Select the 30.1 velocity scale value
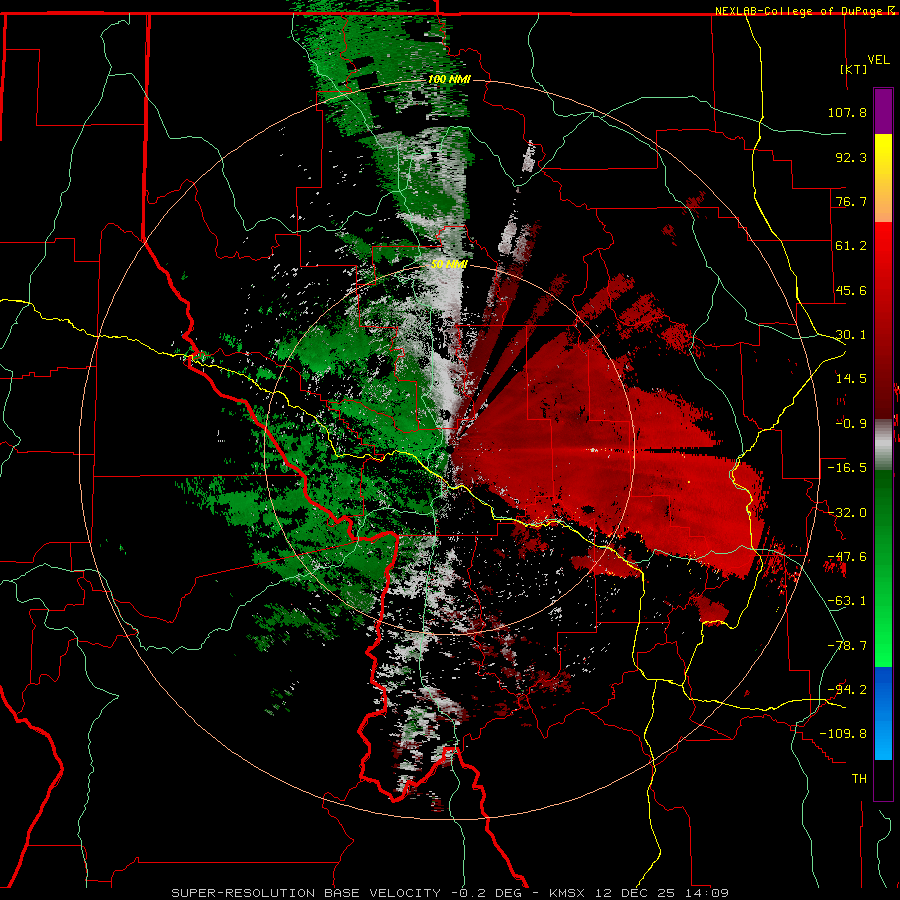Screen dimensions: 900x900 tap(851, 335)
